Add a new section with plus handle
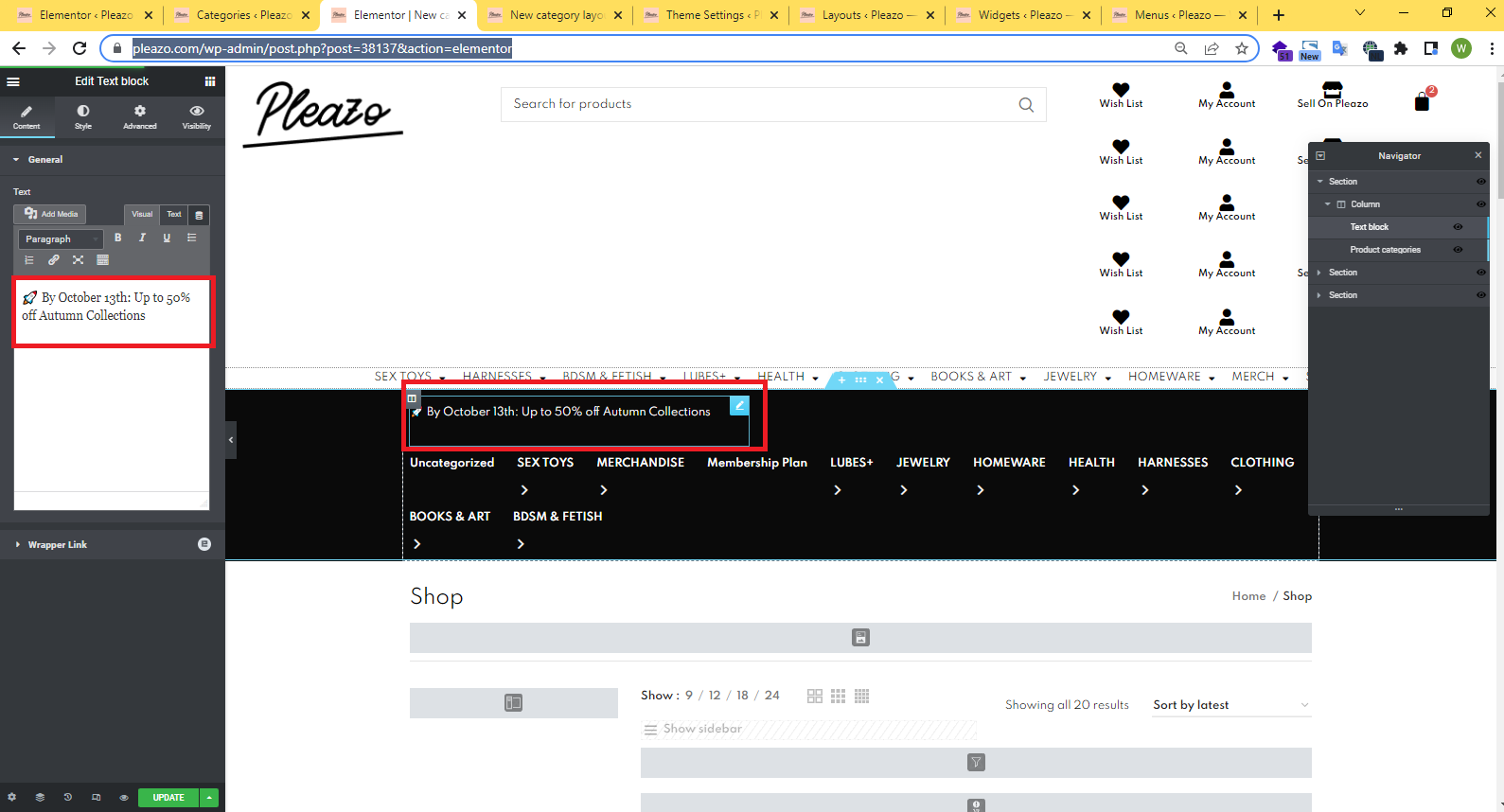Screen dimensions: 1504x812 coord(841,380)
